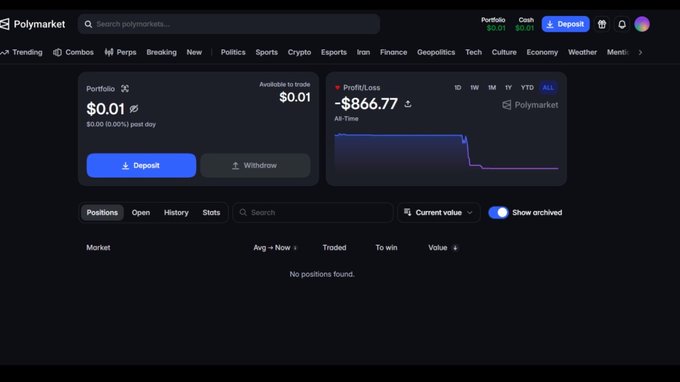680x382 pixels.
Task: Open the gift rewards icon
Action: 602,24
